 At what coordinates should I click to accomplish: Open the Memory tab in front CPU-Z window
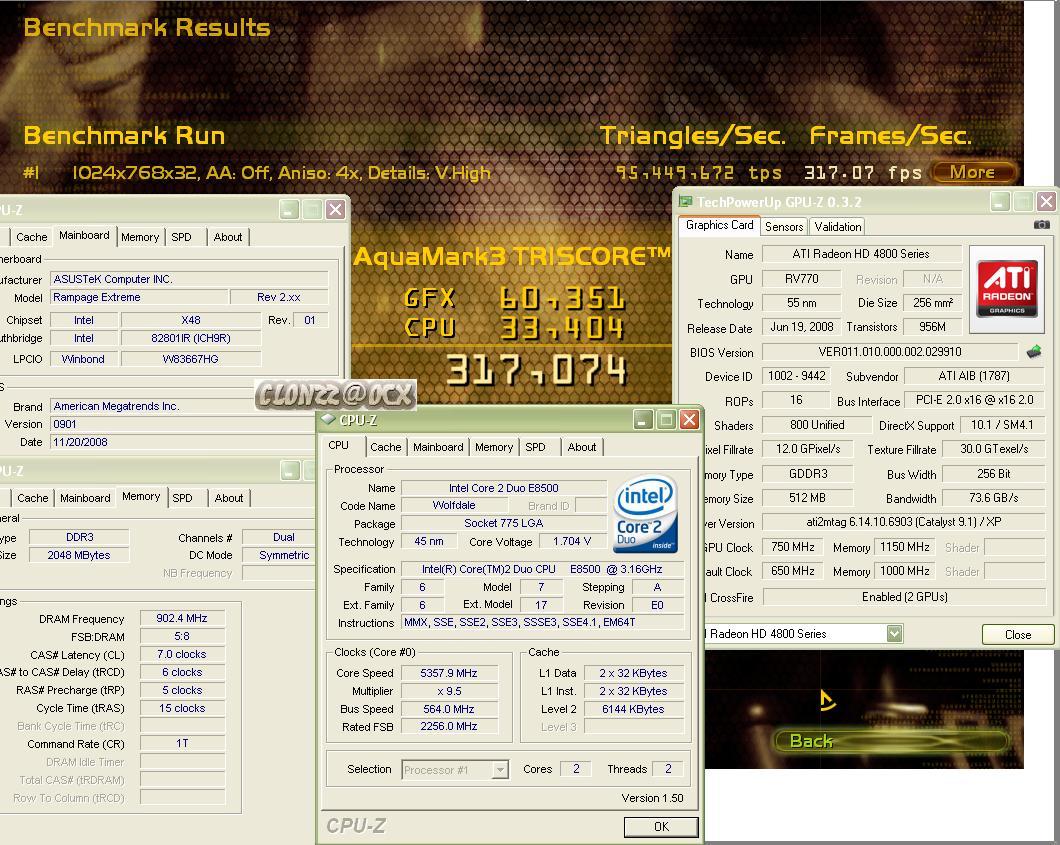tap(493, 447)
